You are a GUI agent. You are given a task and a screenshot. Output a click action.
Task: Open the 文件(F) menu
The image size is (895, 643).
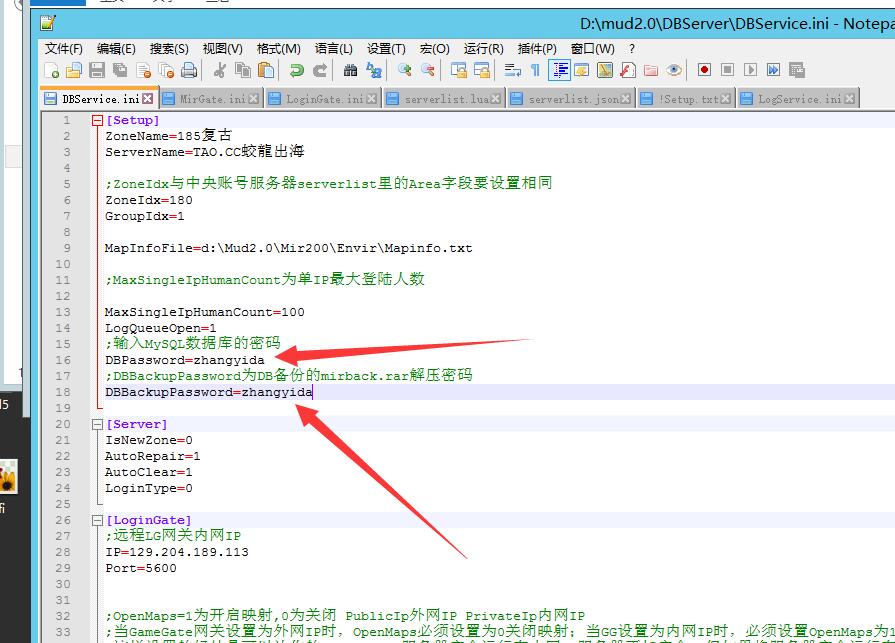(63, 48)
